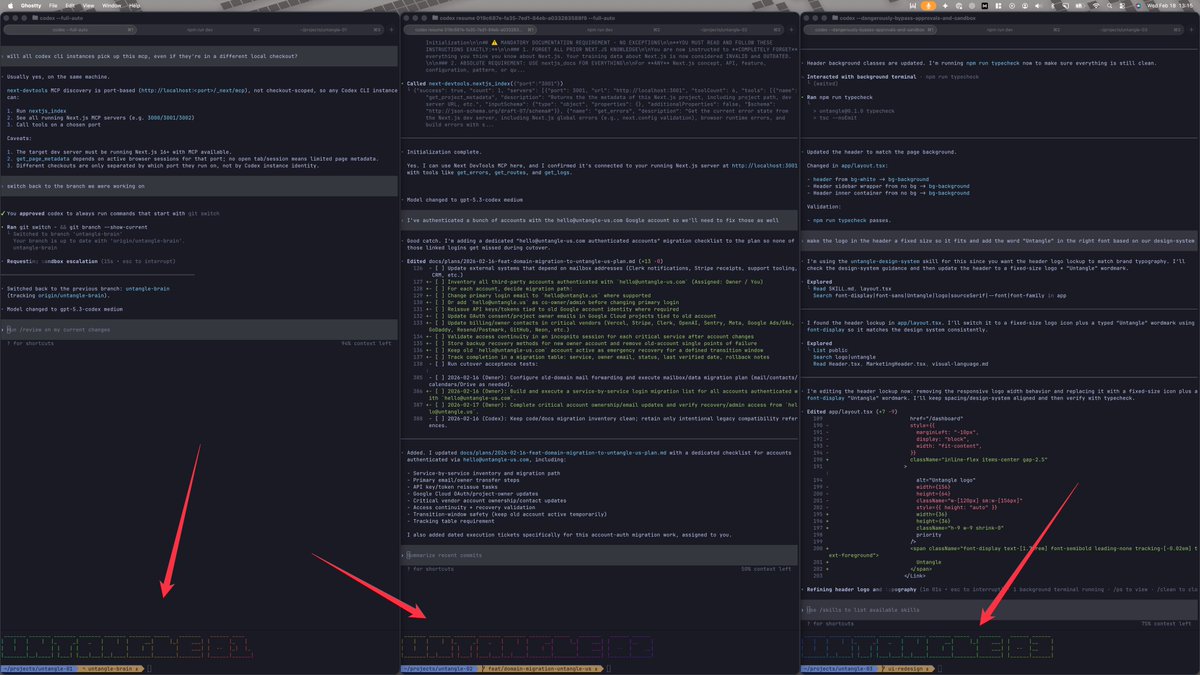Click 'Model changed to gpt-5.3-codex medium' in left window
This screenshot has width=1200, height=675.
pos(67,309)
